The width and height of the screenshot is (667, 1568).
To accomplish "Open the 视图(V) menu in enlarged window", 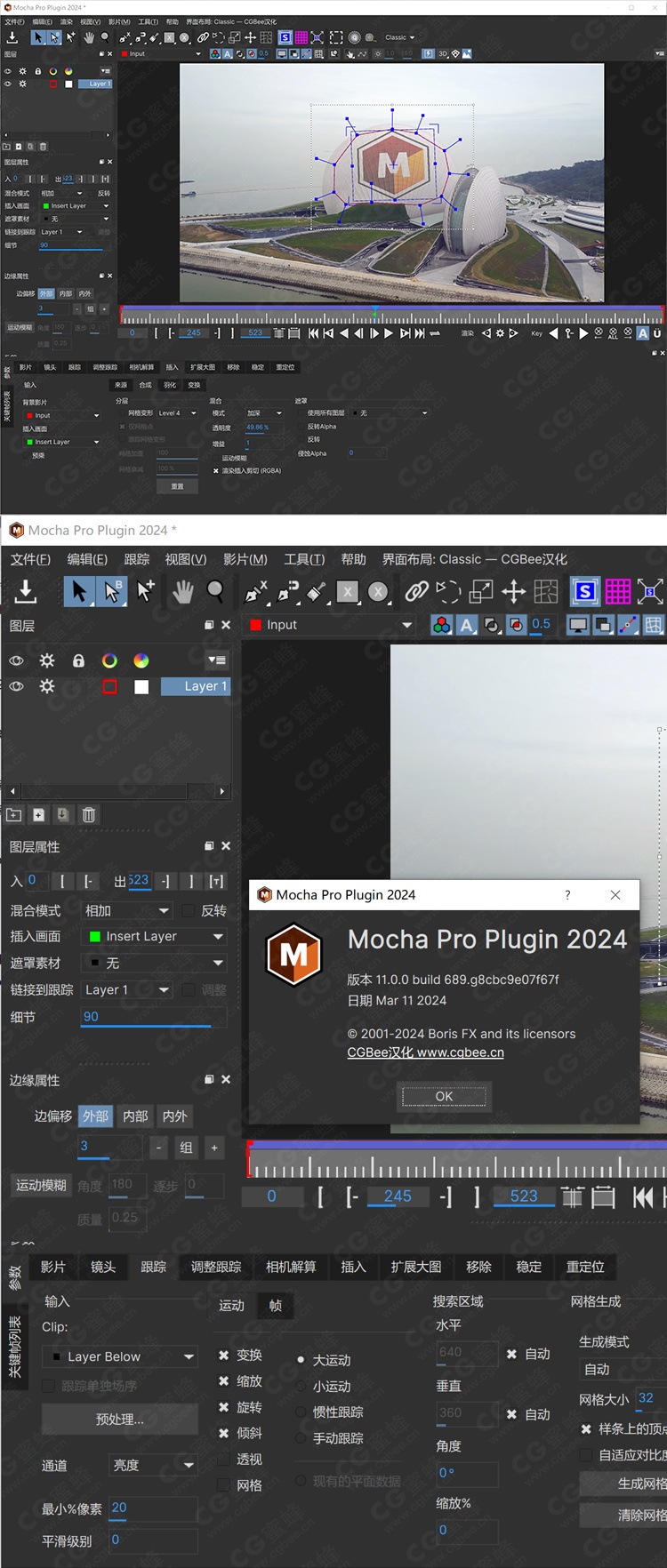I will tap(186, 559).
